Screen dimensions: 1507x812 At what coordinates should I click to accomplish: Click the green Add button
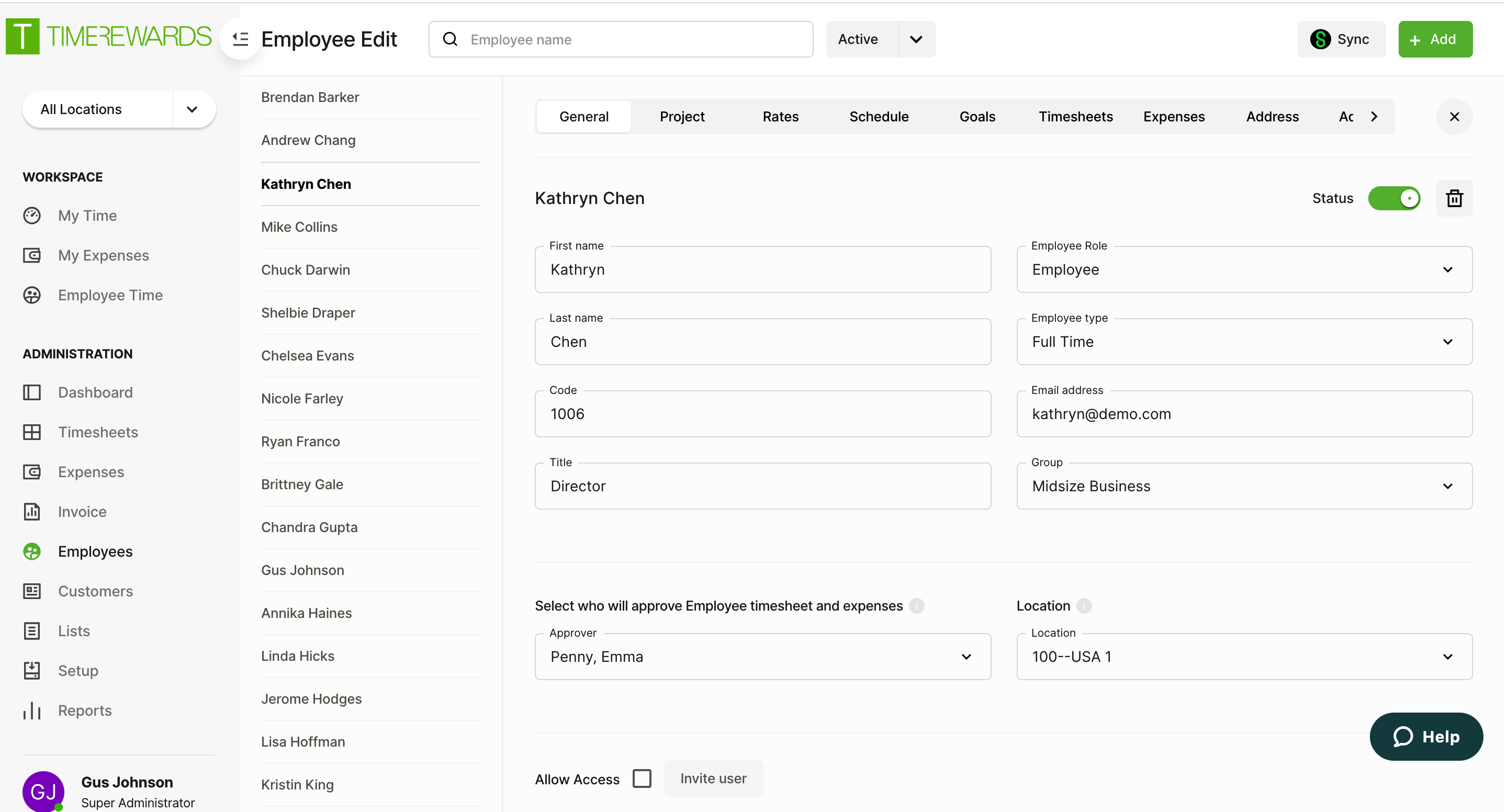[1434, 39]
